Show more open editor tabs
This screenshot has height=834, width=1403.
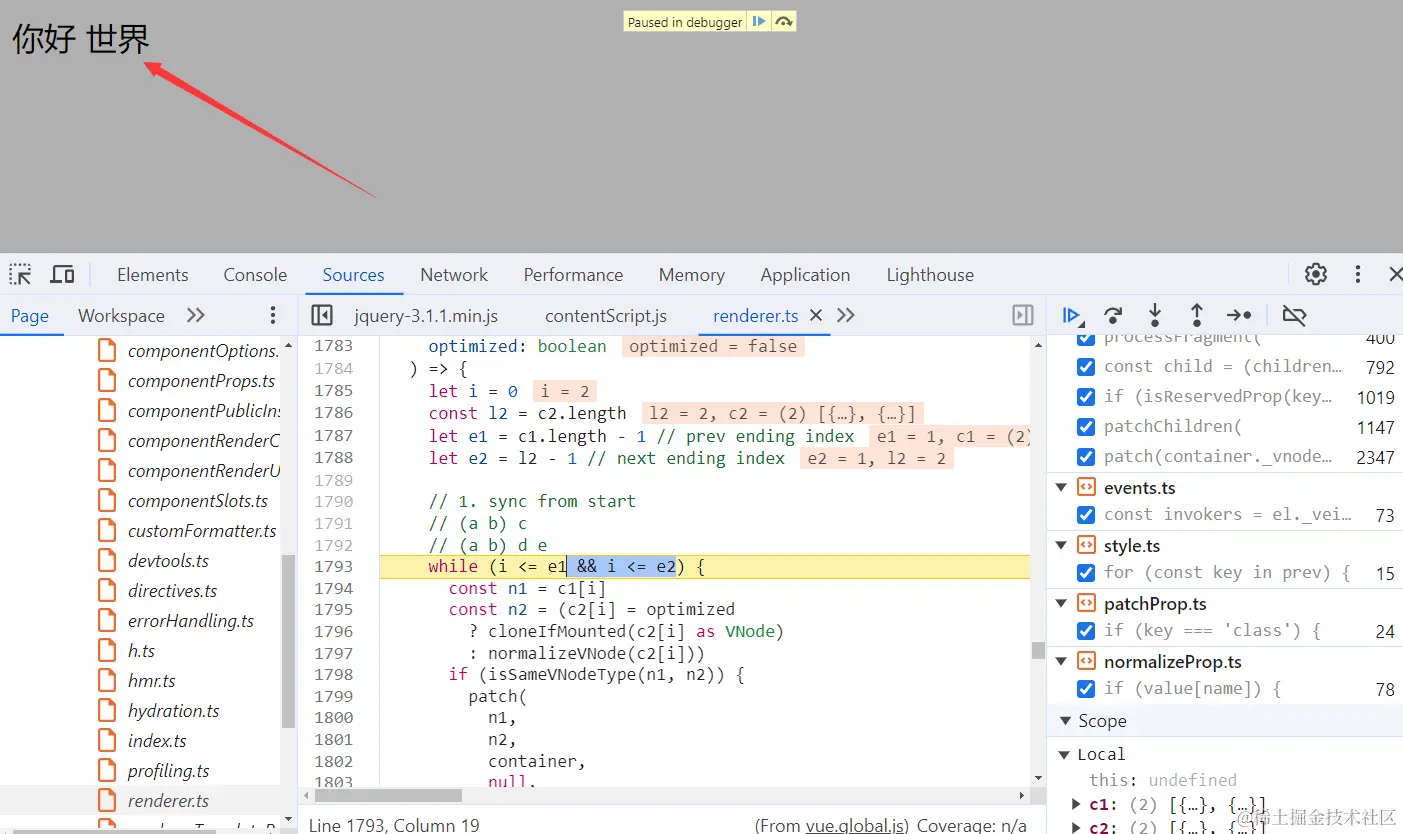(x=846, y=315)
